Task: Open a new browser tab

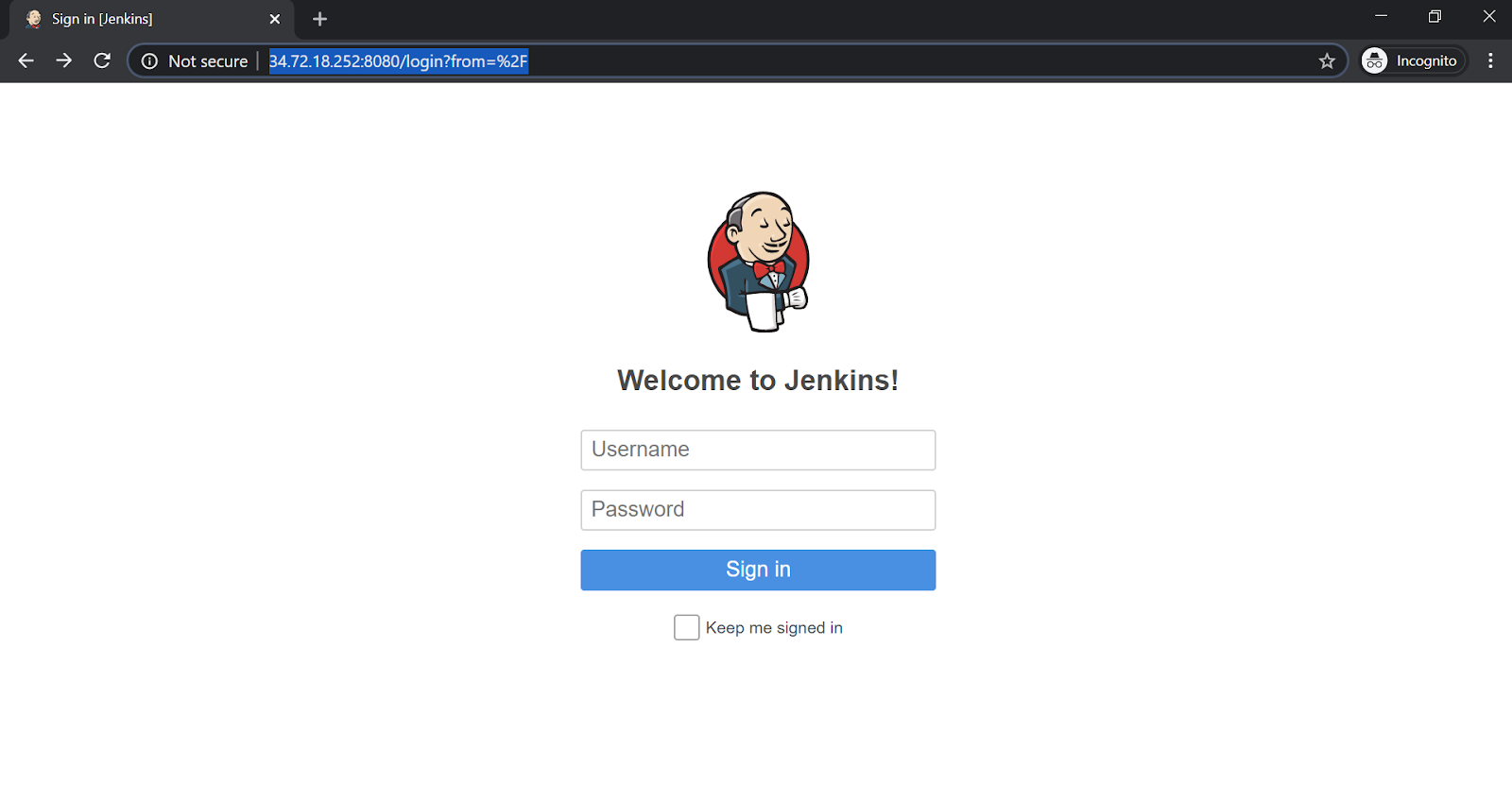Action: [319, 19]
